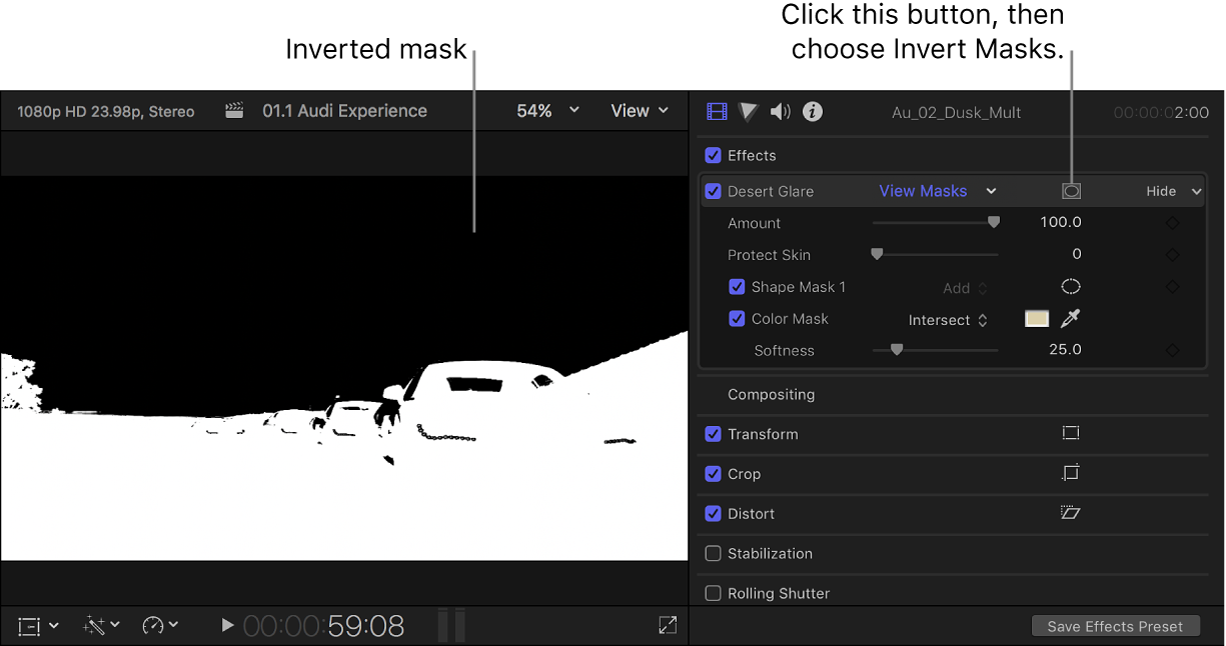Screen dimensions: 1226x646
Task: Open the Audio inspector speaker icon
Action: [780, 111]
